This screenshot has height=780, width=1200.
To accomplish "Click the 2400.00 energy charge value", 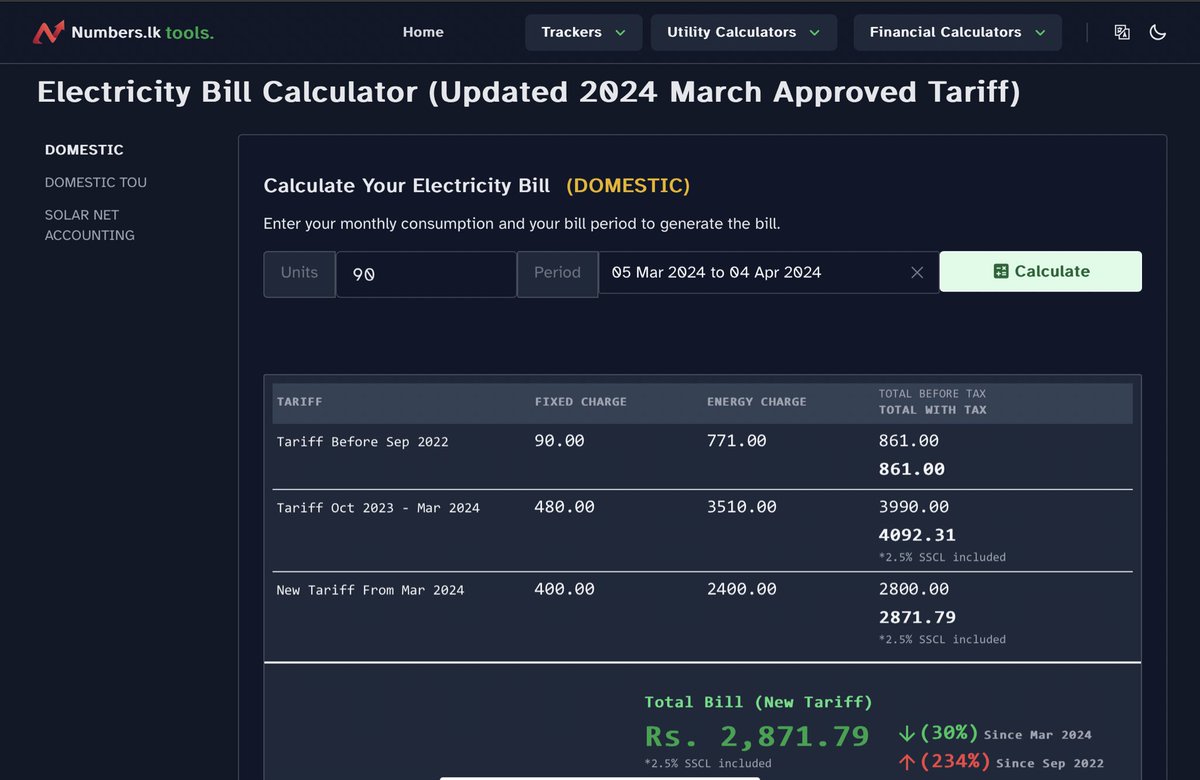I will pos(742,589).
